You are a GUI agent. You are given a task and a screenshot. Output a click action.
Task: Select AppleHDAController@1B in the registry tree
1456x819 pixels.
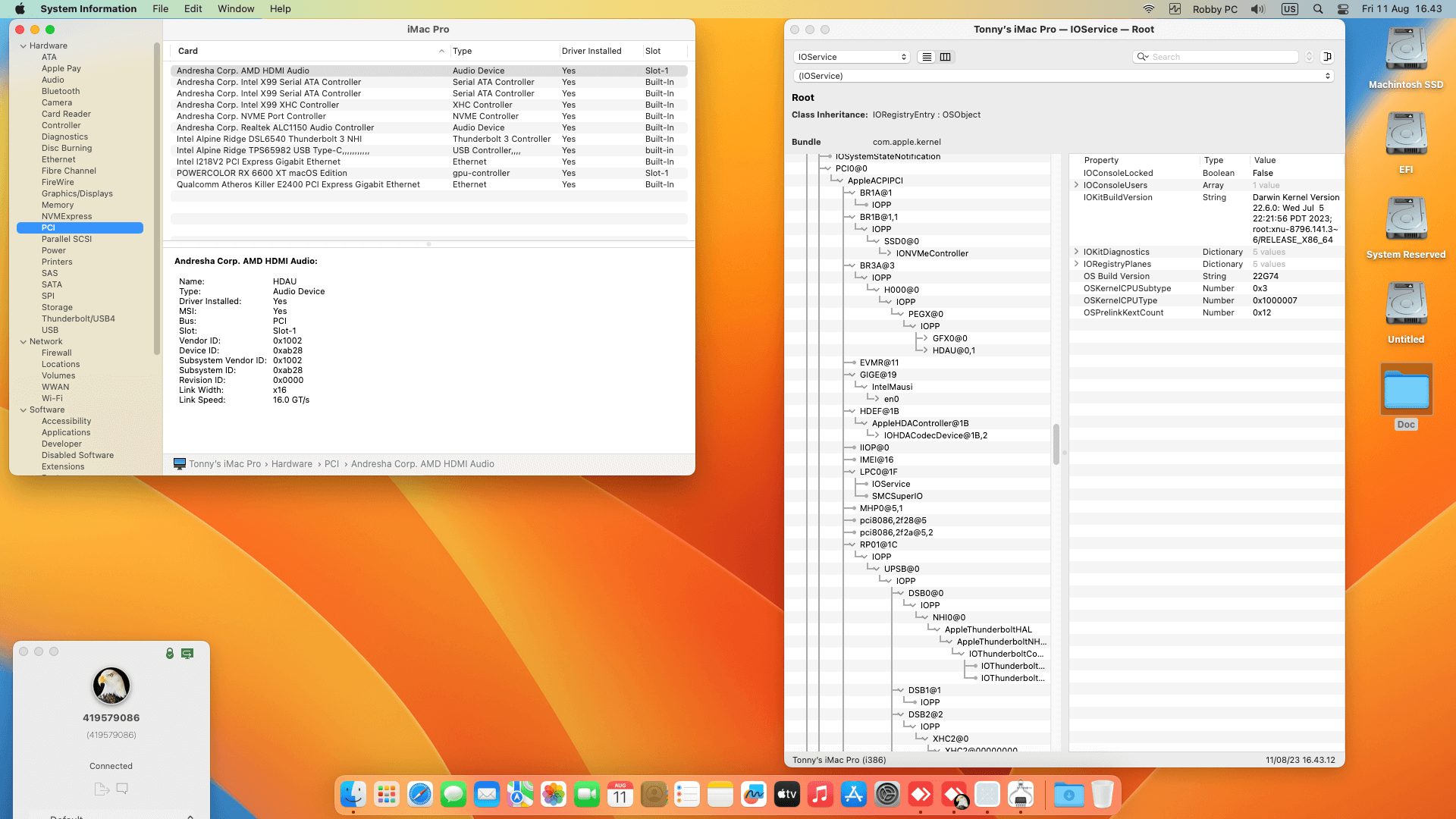(920, 423)
